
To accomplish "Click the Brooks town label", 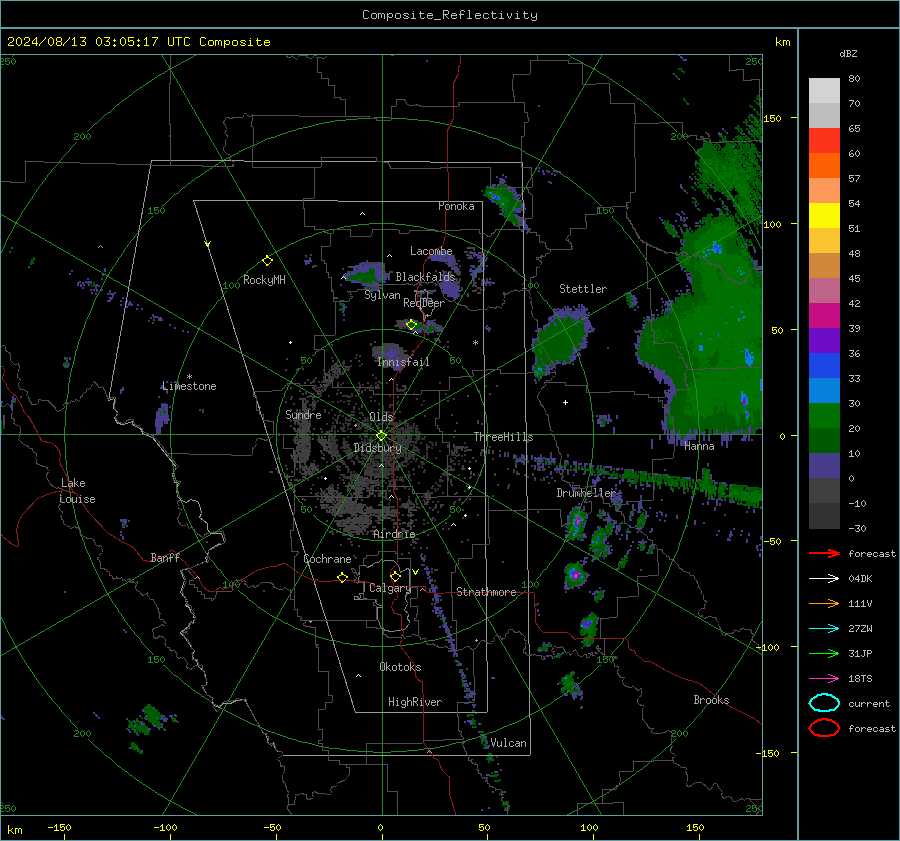I will click(x=711, y=700).
